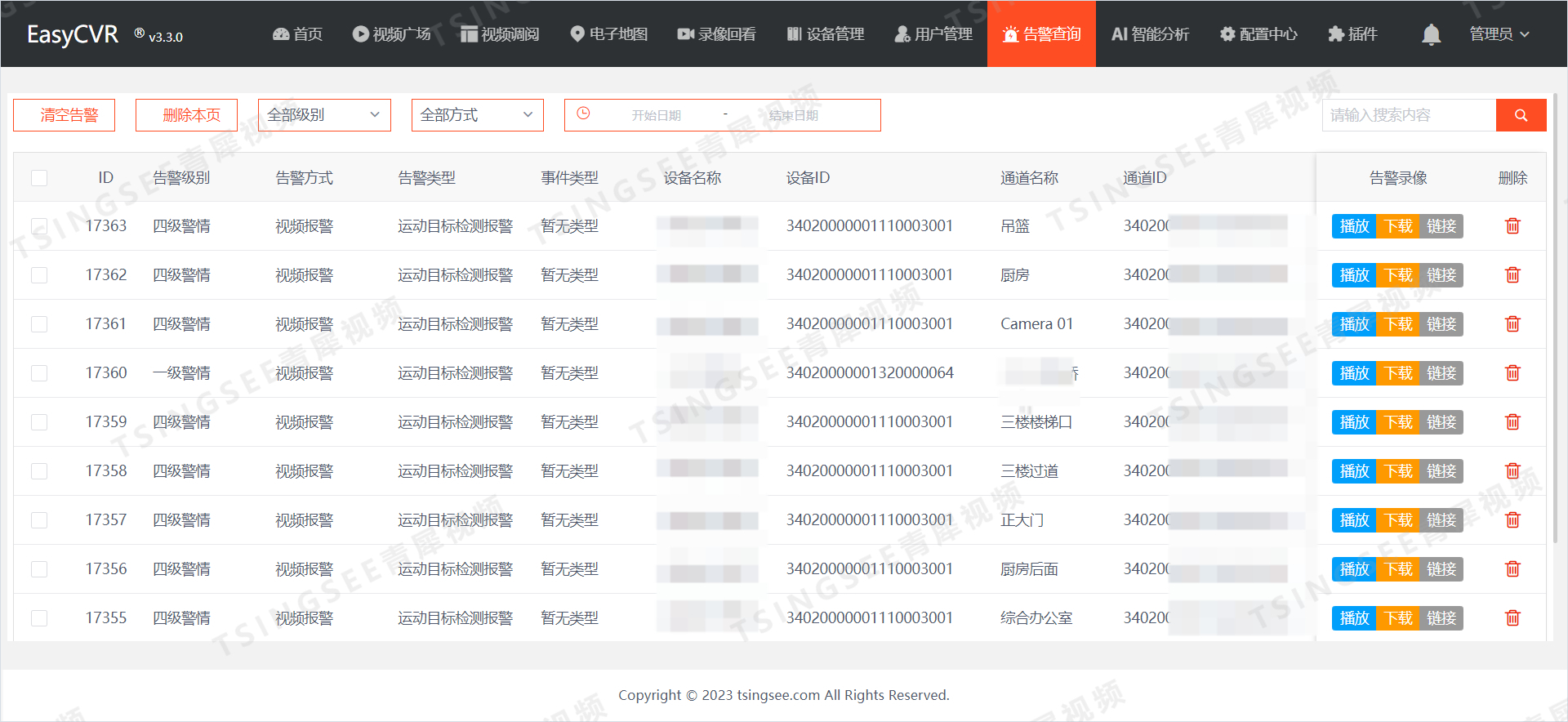Play recording for alarm 17363
1568x722 pixels.
pos(1354,226)
